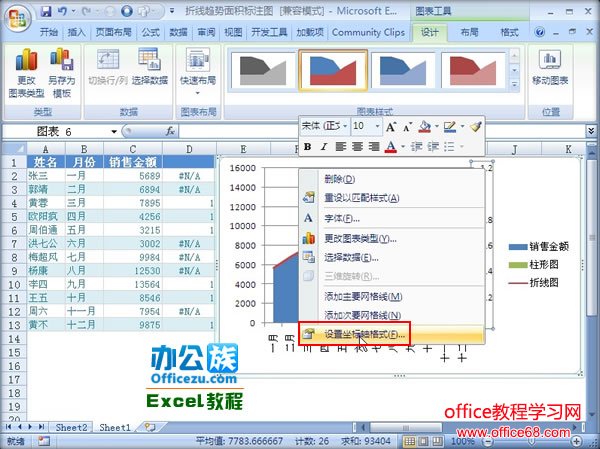Choose 选择数据(E)... in context menu

[x=392, y=258]
